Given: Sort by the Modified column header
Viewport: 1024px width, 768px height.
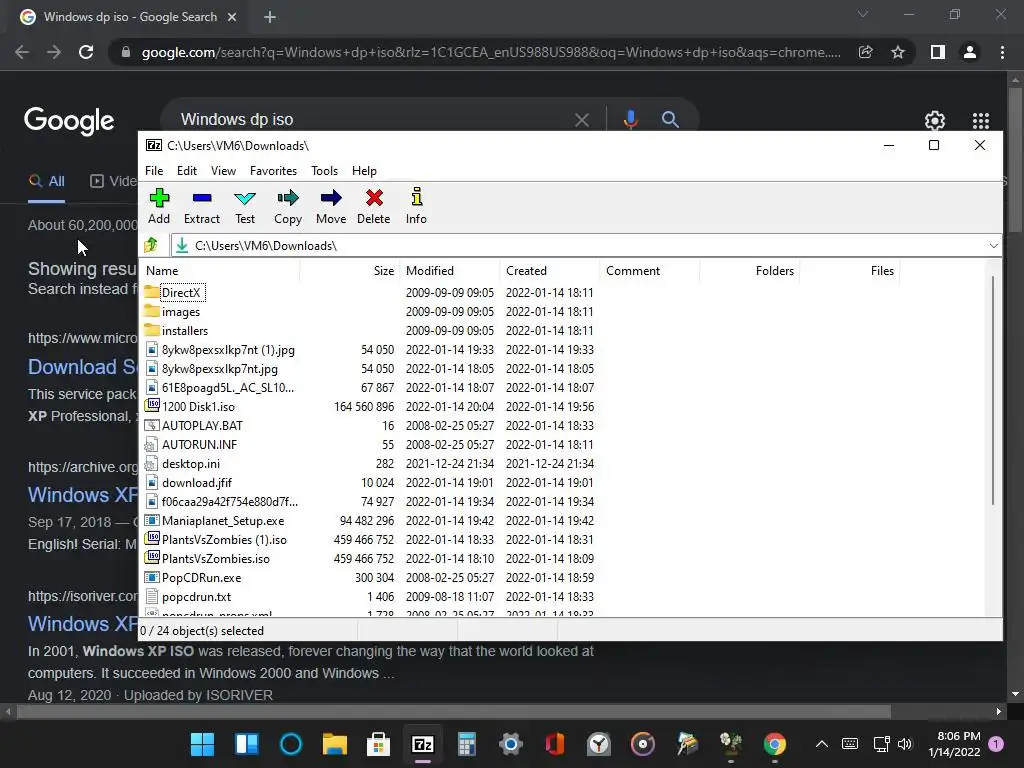Looking at the screenshot, I should 450,270.
